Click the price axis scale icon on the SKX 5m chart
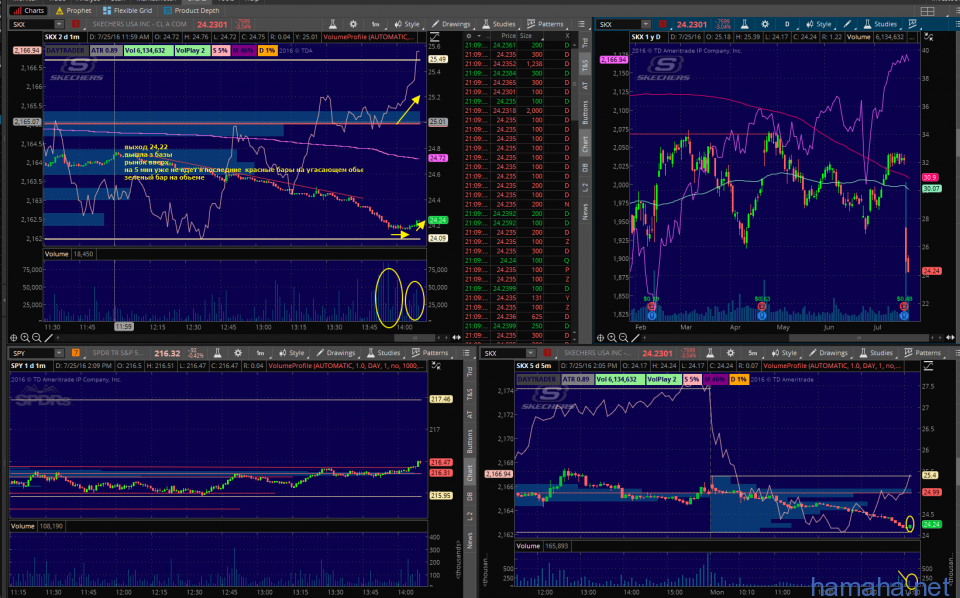 [x=928, y=366]
